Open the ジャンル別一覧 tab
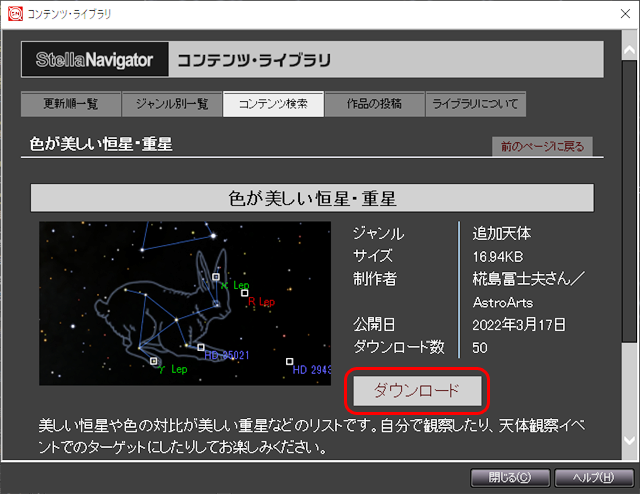640x494 pixels. coord(172,104)
